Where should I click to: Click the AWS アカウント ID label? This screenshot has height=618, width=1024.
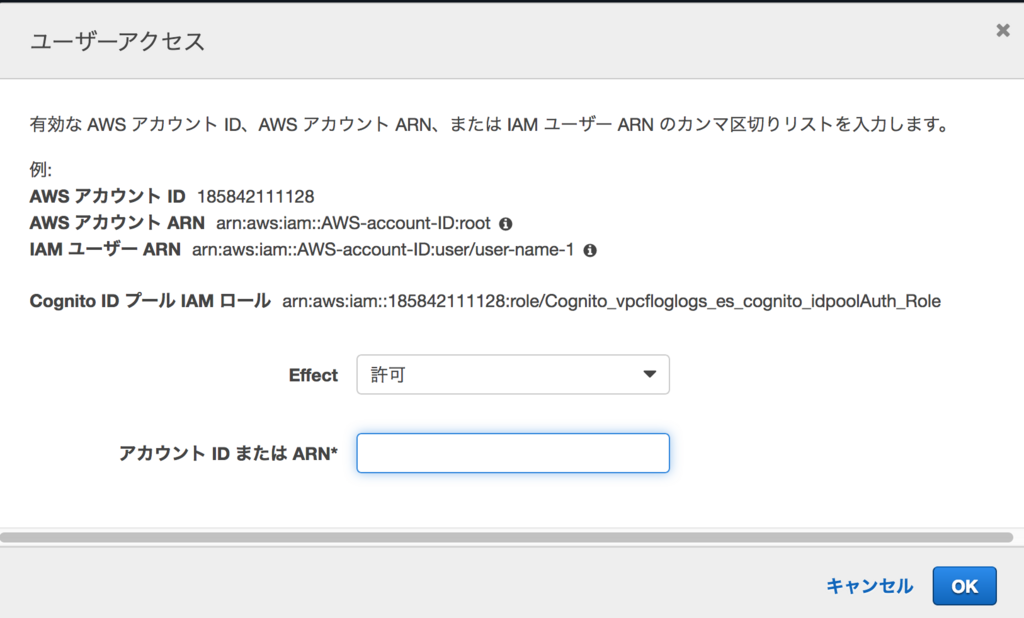coord(108,197)
